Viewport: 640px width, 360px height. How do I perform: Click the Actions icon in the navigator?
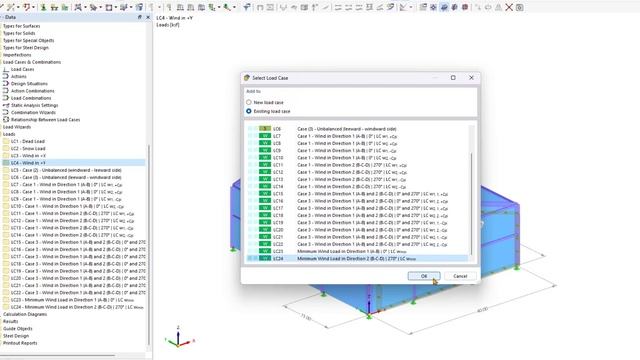coord(6,76)
